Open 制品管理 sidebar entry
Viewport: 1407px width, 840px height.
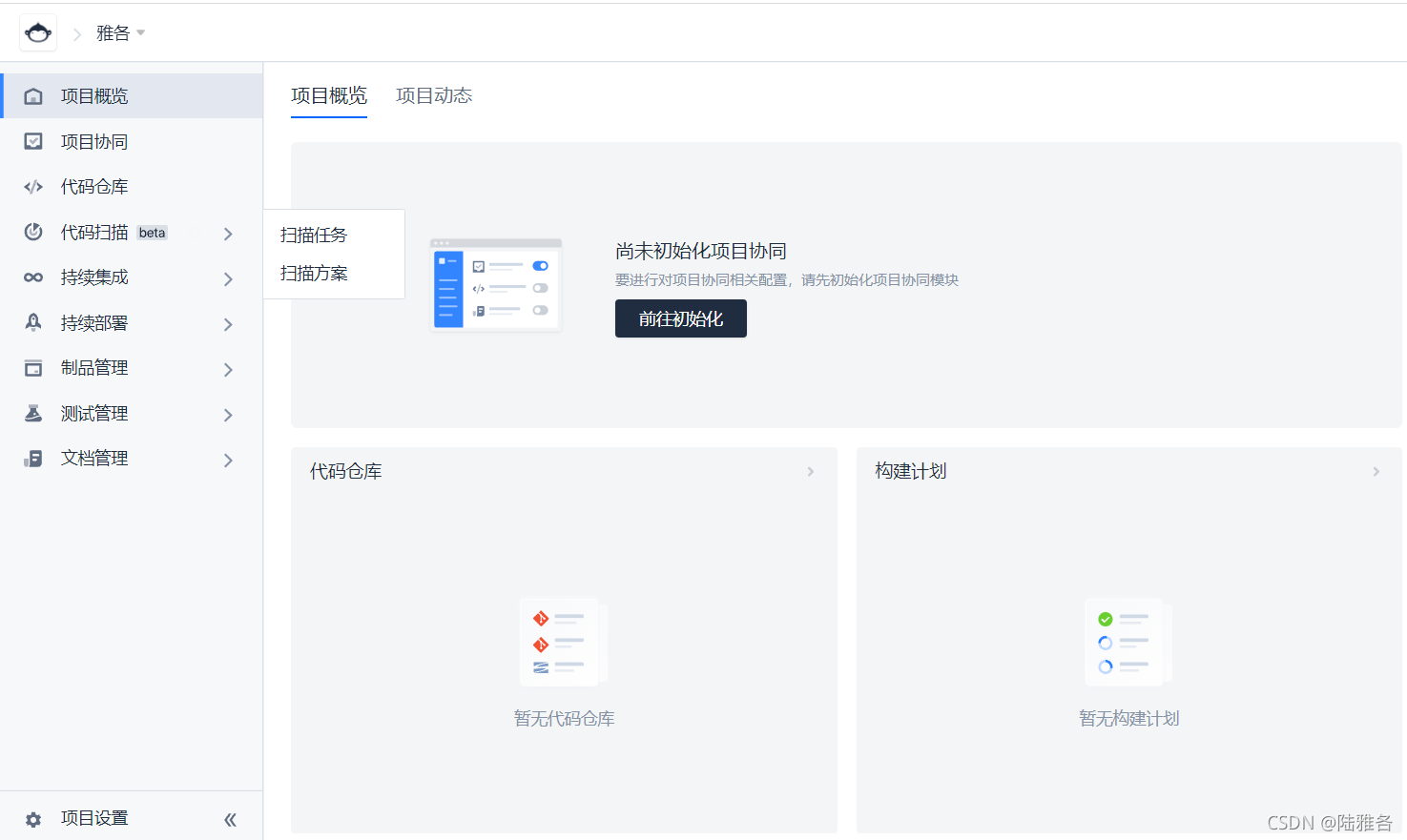pyautogui.click(x=132, y=368)
